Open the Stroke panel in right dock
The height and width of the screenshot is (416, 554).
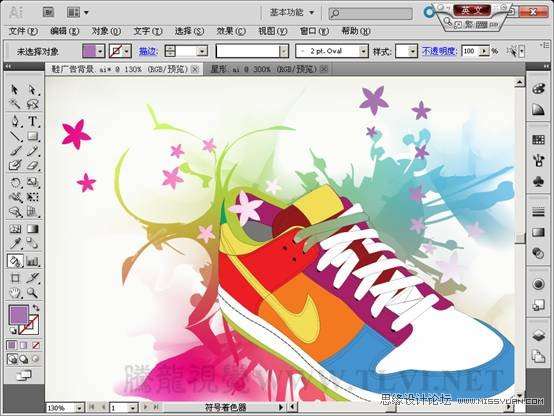(x=538, y=212)
